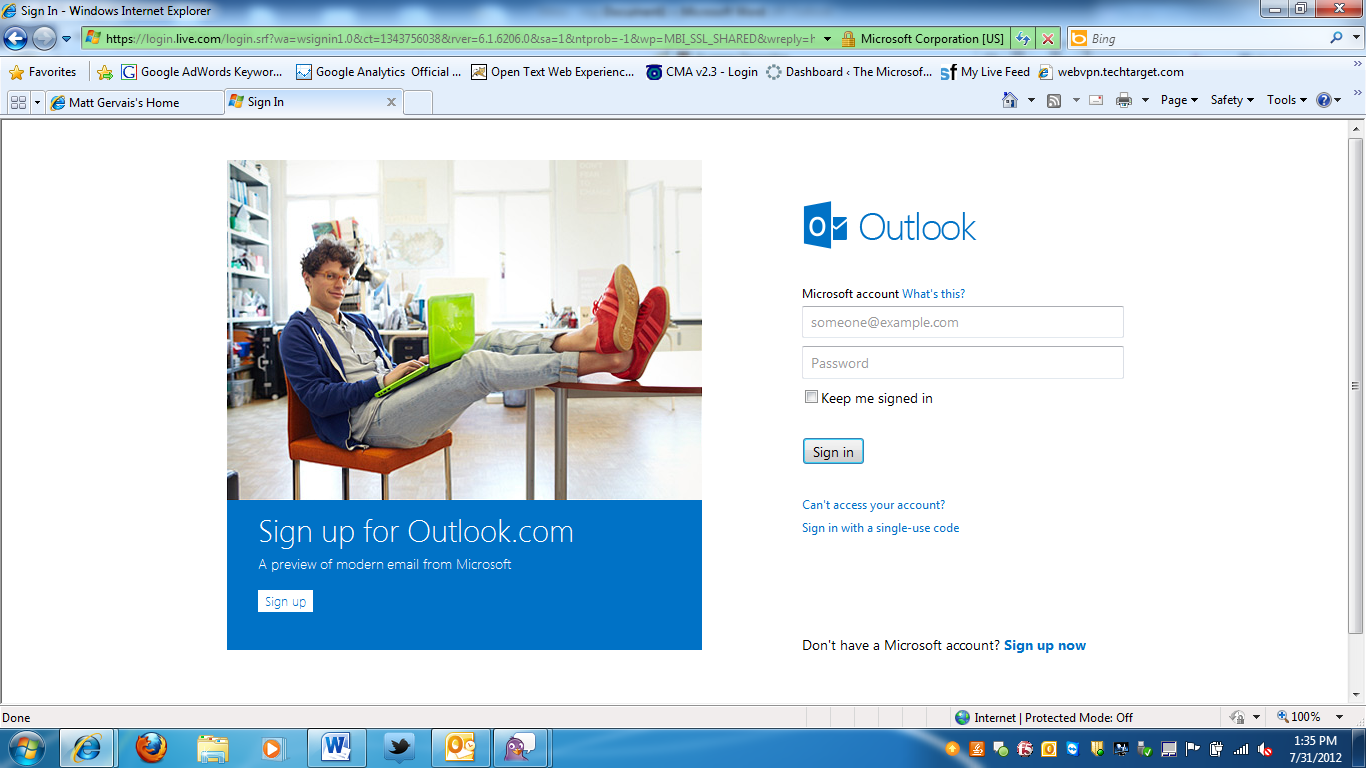Click the Outlook logo
This screenshot has width=1366, height=768.
(890, 225)
